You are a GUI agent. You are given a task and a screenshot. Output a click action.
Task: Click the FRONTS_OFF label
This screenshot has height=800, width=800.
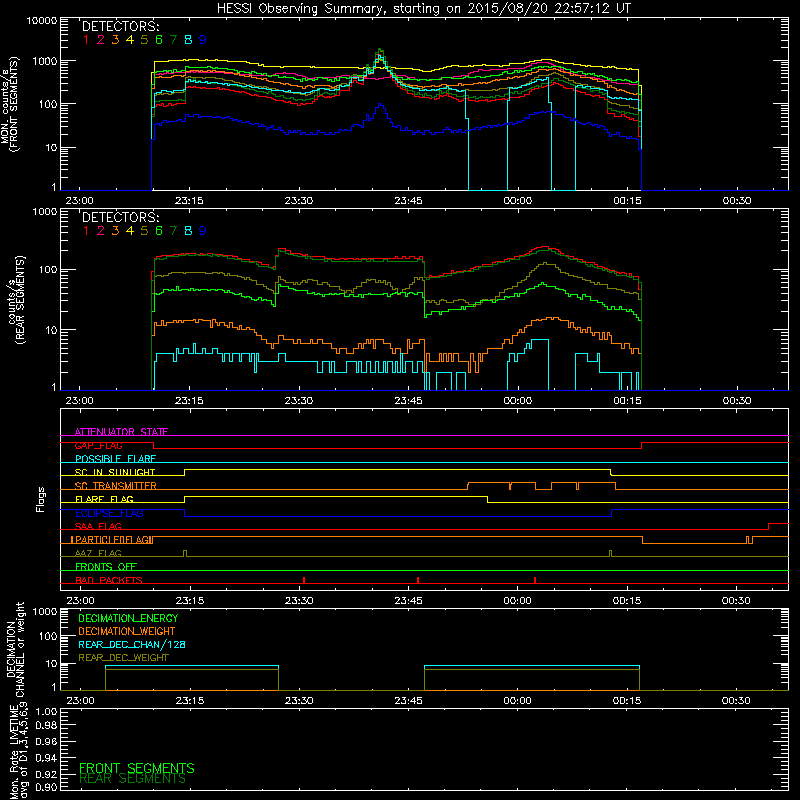tap(106, 567)
